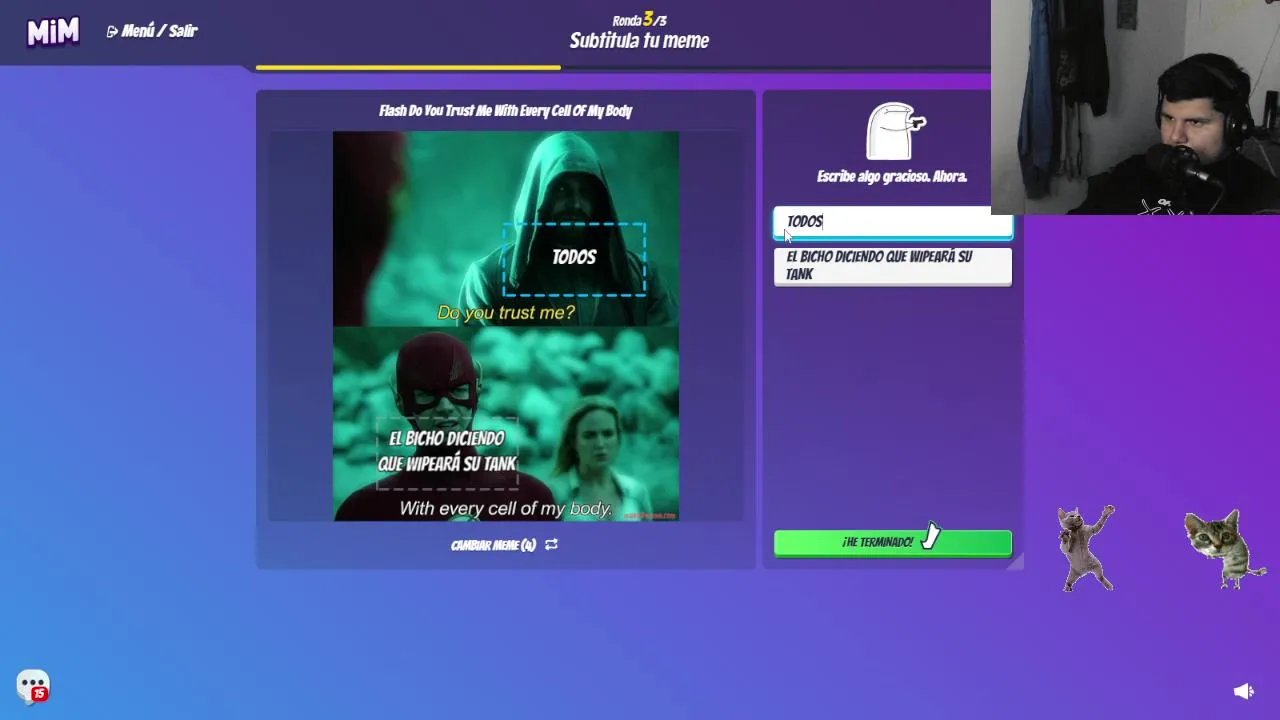Click the exit arrow icon beside Menú
This screenshot has height=720, width=1280.
(x=112, y=31)
